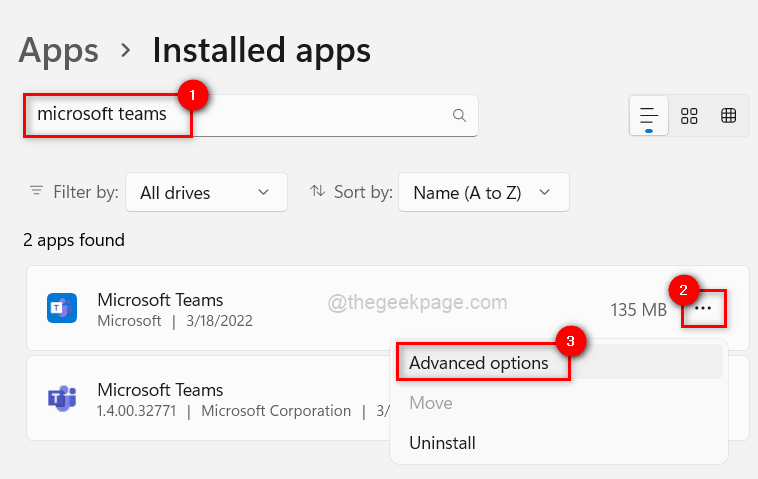Switch to table view layout
758x479 pixels.
[729, 116]
